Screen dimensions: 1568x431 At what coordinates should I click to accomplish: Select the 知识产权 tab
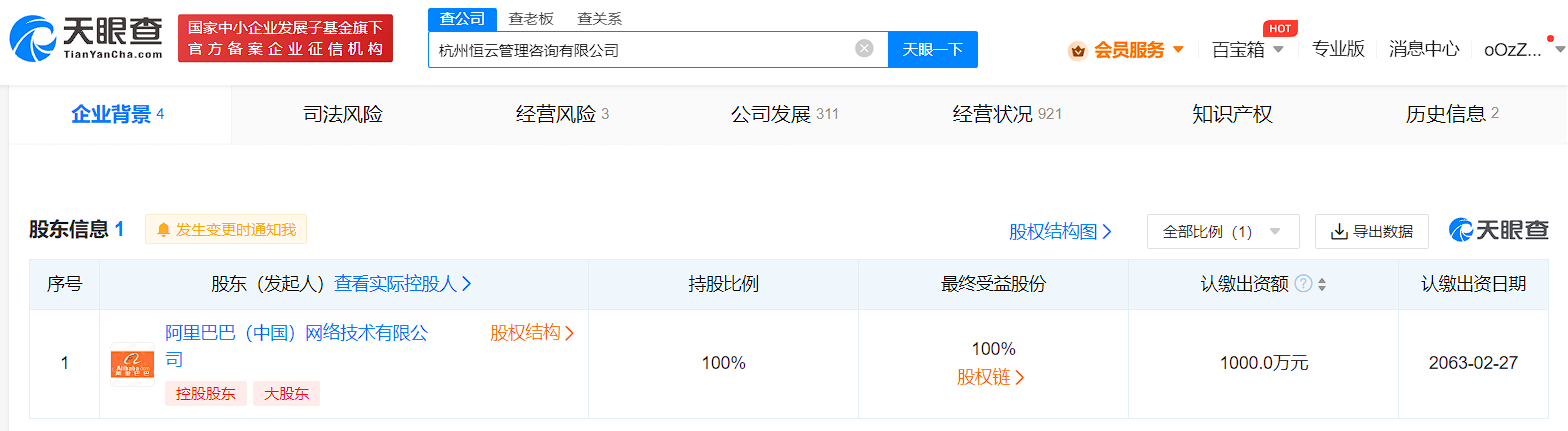(x=1232, y=114)
